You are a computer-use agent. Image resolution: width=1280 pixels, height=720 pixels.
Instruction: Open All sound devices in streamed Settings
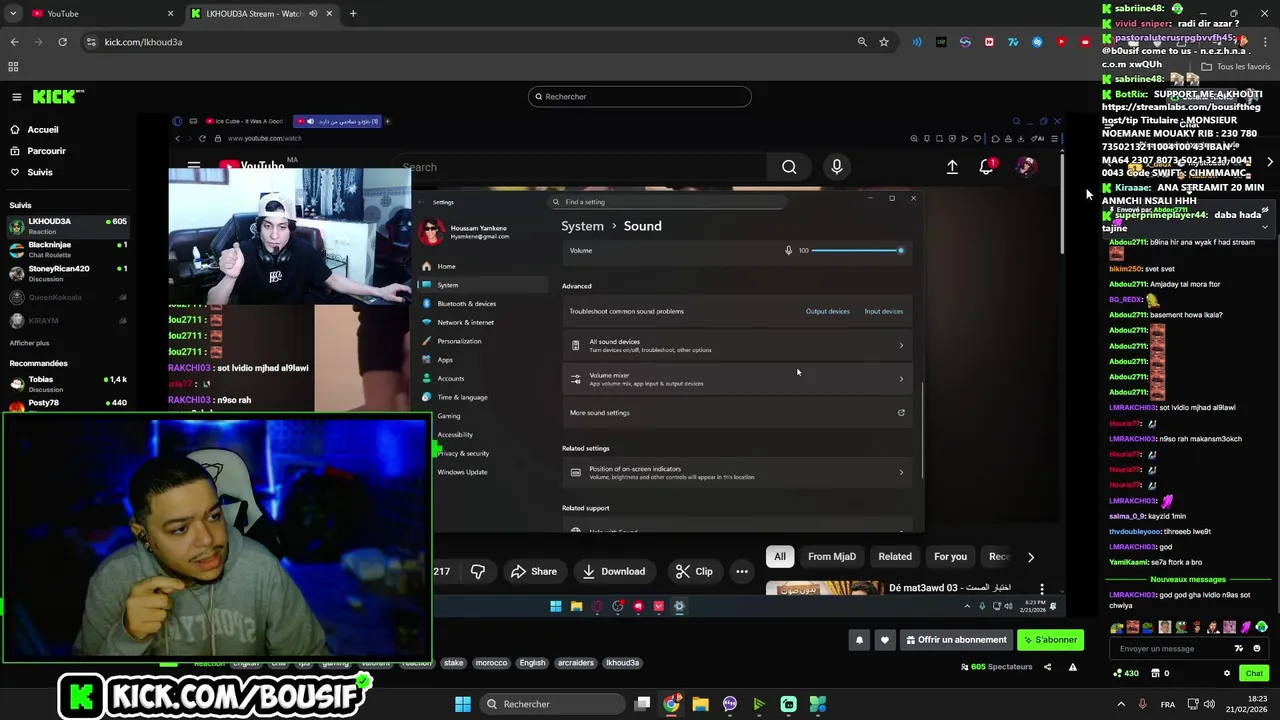pyautogui.click(x=738, y=346)
